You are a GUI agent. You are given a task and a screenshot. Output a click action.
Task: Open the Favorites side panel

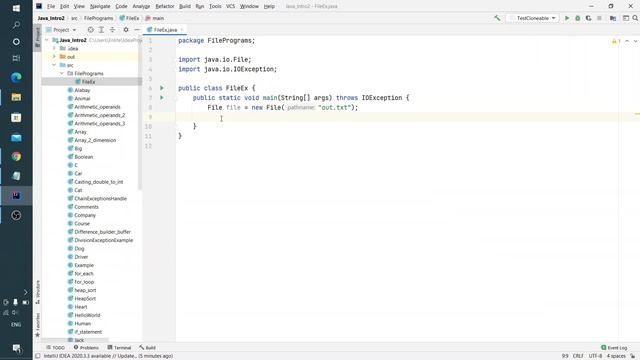[38, 324]
